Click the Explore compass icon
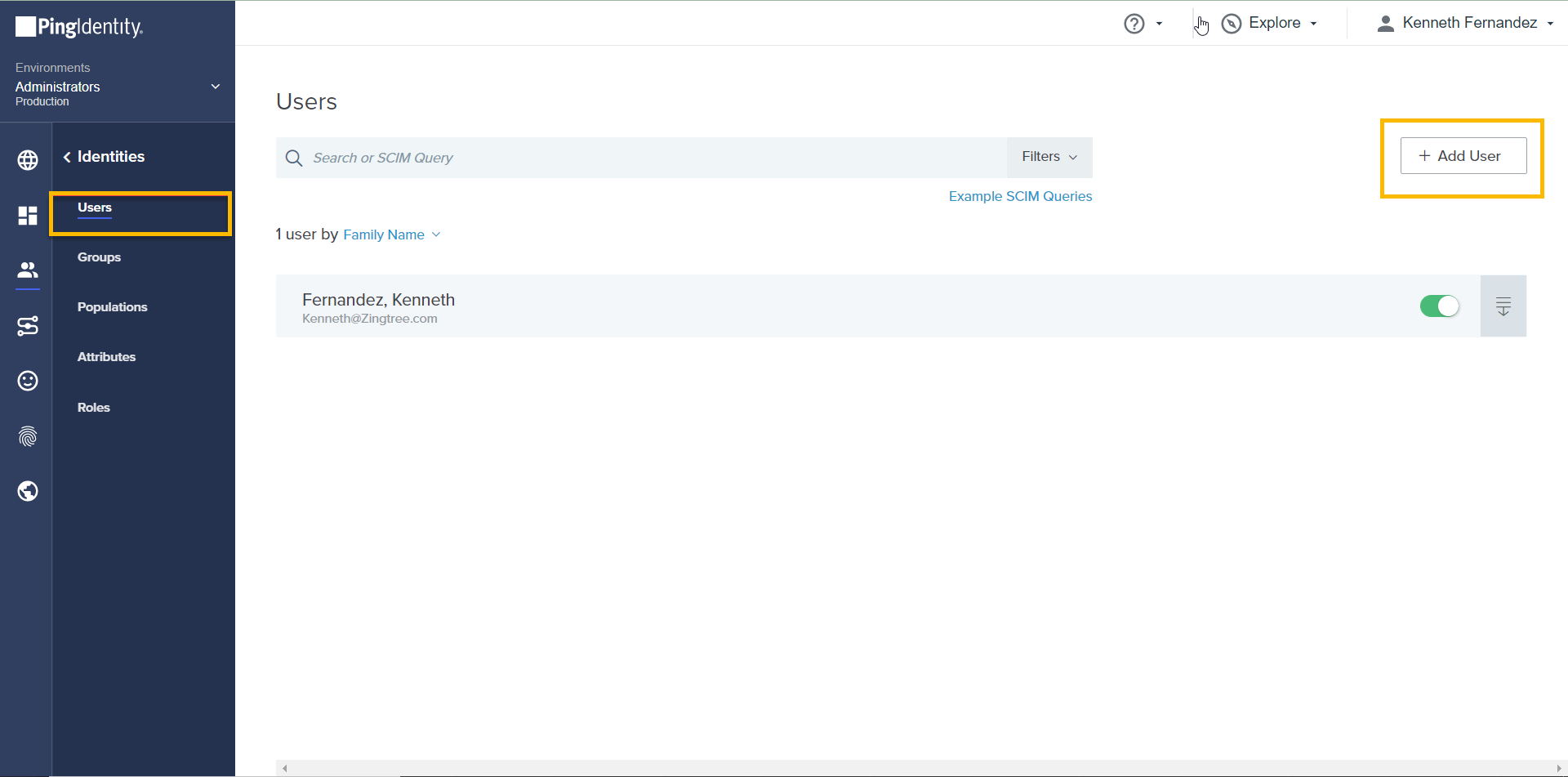Image resolution: width=1568 pixels, height=777 pixels. coord(1232,24)
